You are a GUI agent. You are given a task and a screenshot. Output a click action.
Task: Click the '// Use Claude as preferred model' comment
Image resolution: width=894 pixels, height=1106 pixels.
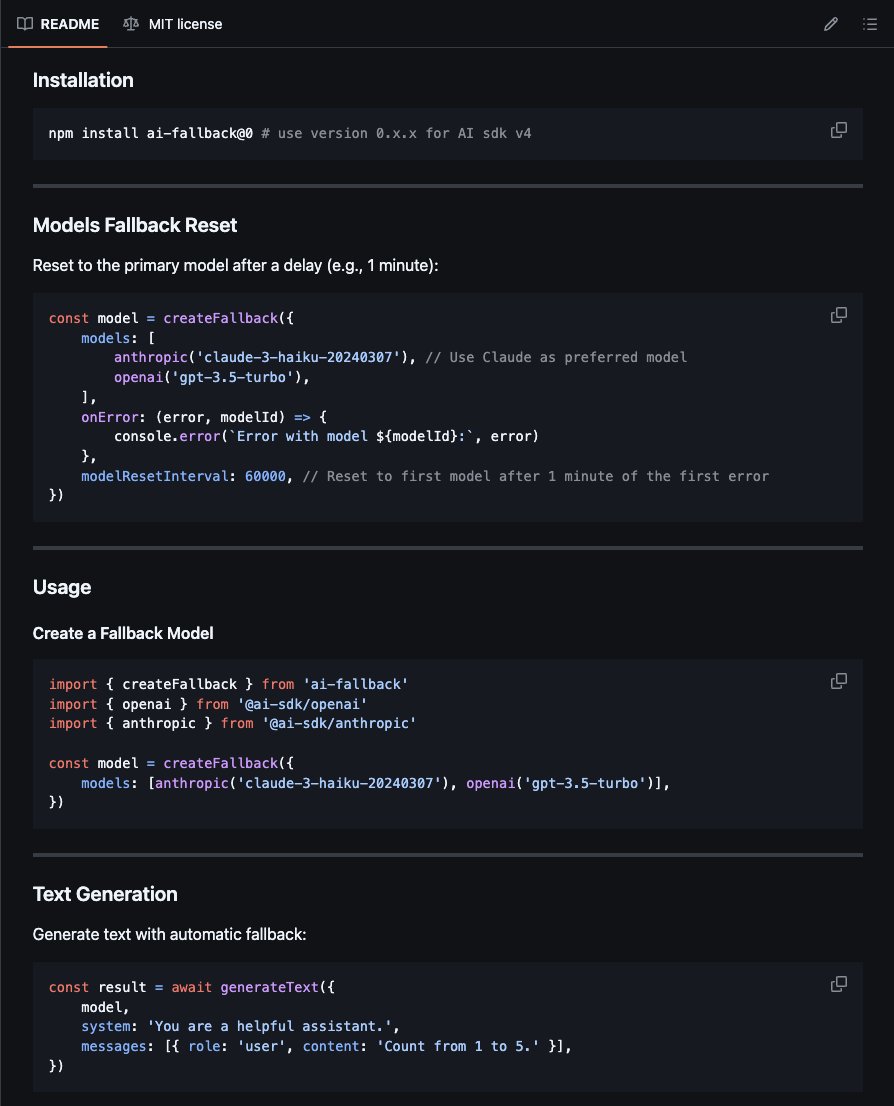pos(556,358)
